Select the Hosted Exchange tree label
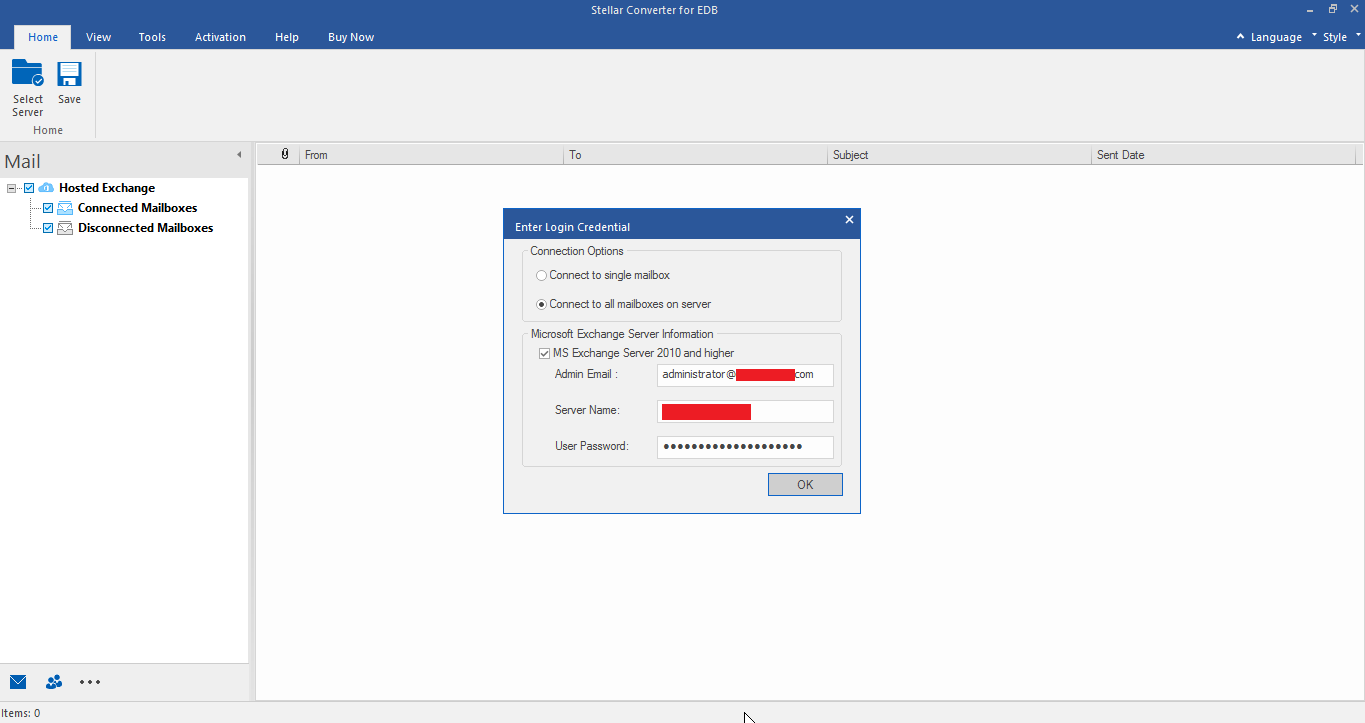This screenshot has height=723, width=1365. (x=107, y=188)
